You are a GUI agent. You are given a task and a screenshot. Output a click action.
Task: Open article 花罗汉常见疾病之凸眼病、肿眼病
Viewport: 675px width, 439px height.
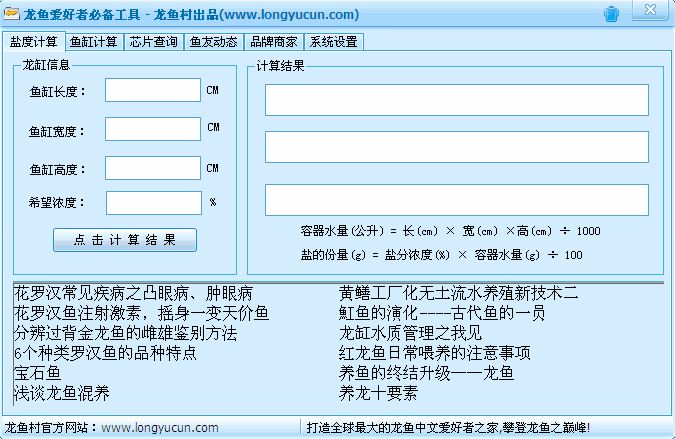click(133, 293)
